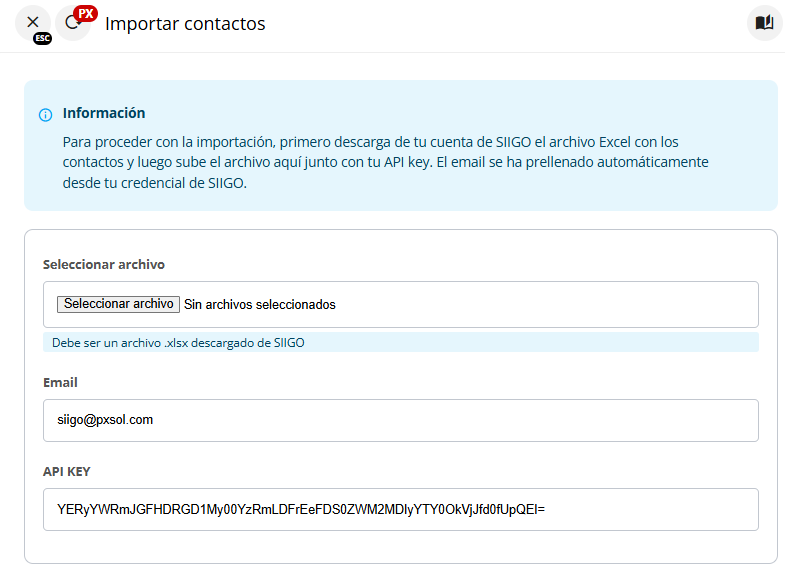The width and height of the screenshot is (785, 565).
Task: Click the API key value text
Action: (300, 509)
